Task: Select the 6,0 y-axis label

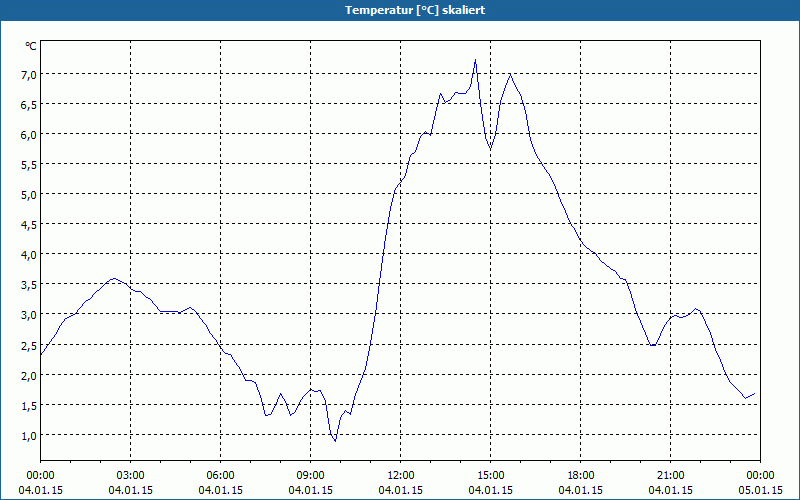Action: tap(30, 135)
